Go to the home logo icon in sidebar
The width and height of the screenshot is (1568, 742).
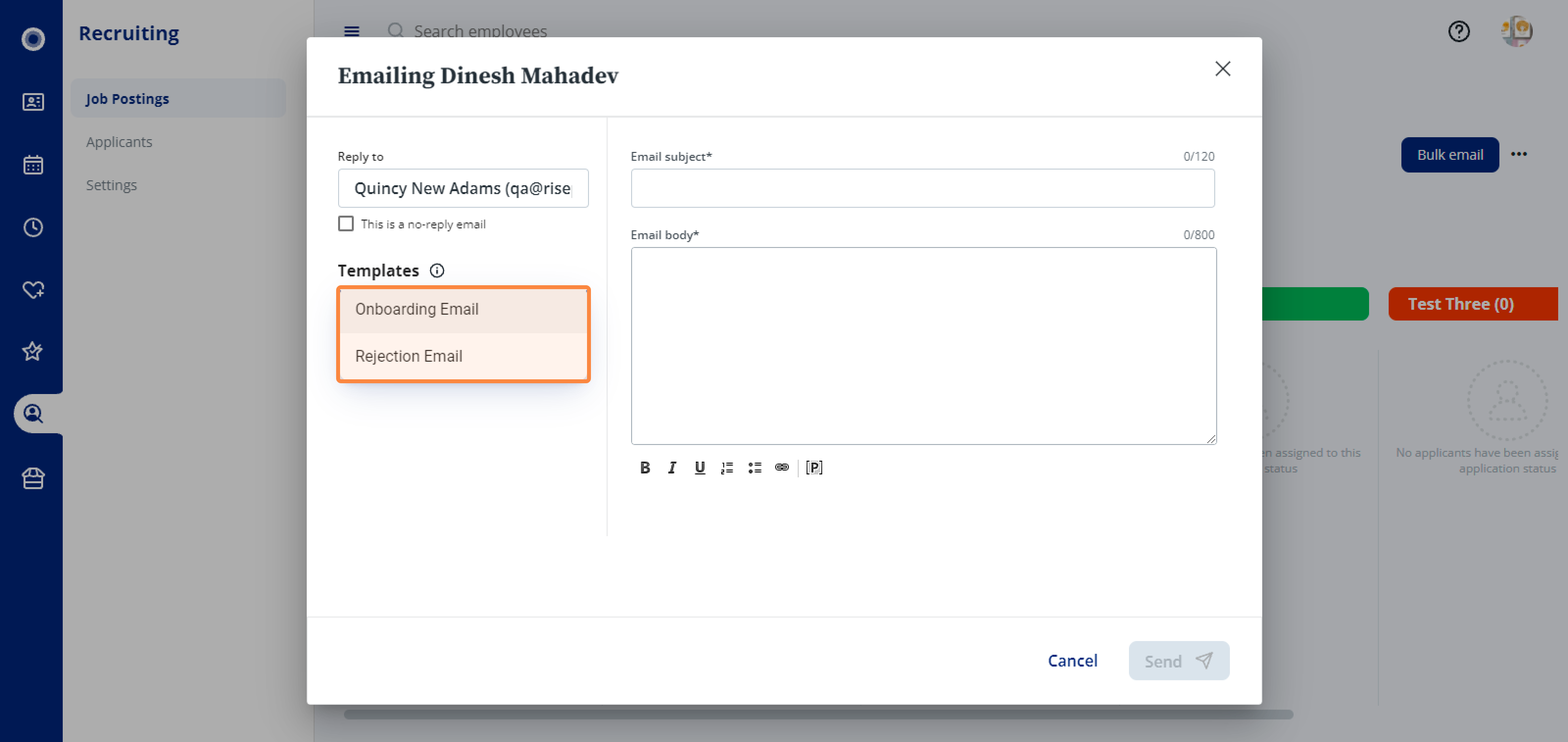[33, 39]
